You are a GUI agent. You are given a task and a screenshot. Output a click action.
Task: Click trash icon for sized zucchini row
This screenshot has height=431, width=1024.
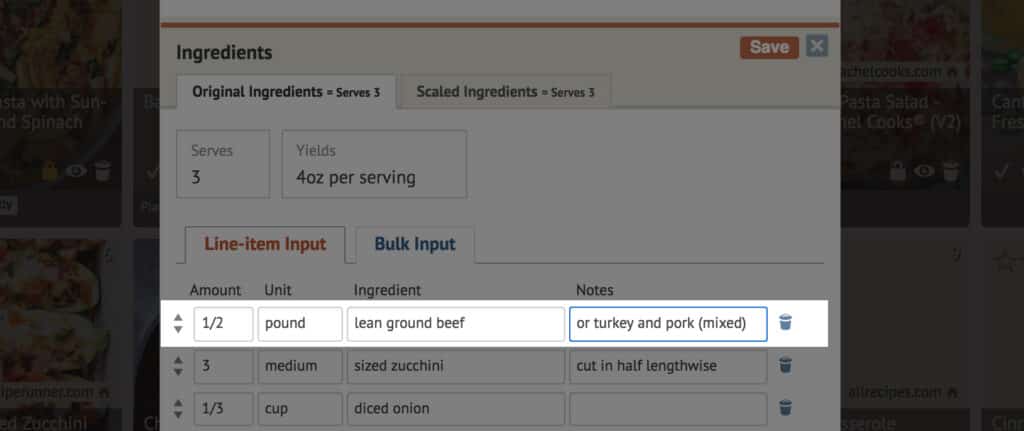785,365
